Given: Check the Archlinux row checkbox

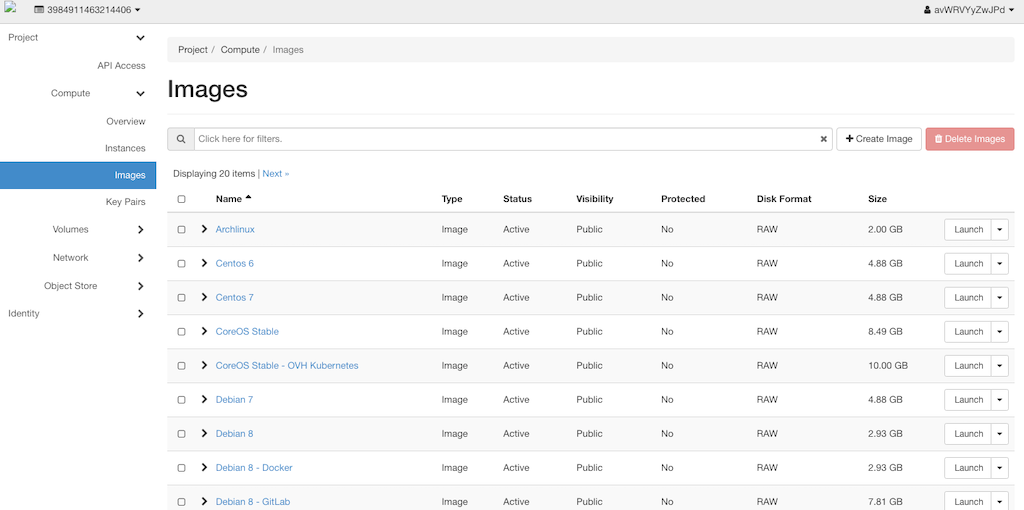Looking at the screenshot, I should point(182,230).
